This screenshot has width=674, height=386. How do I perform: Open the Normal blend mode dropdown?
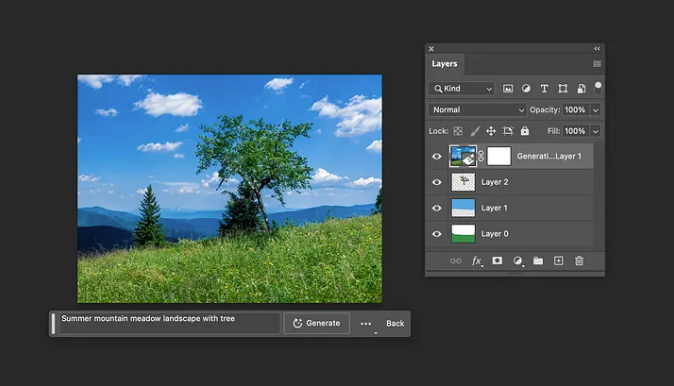(x=477, y=110)
